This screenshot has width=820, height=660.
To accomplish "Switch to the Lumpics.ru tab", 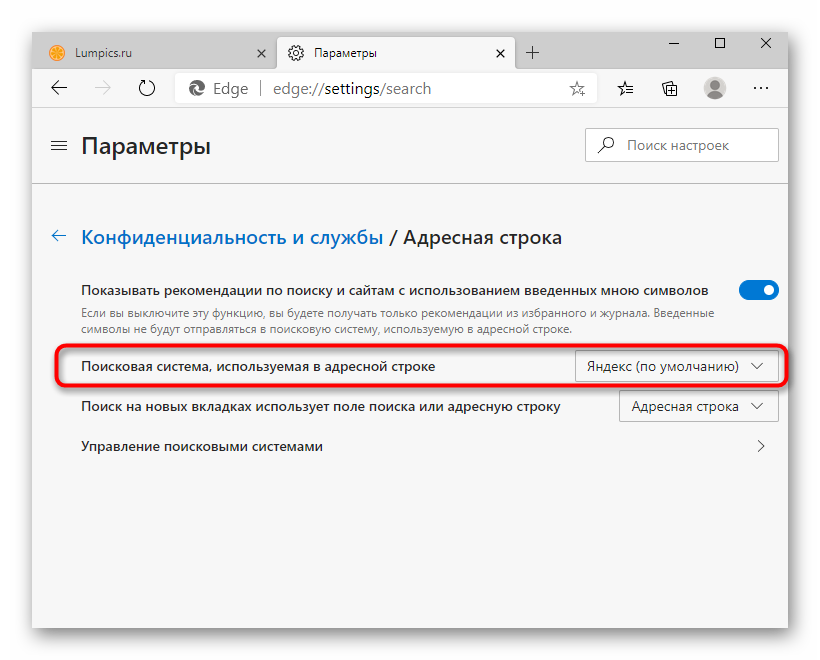I will point(154,53).
